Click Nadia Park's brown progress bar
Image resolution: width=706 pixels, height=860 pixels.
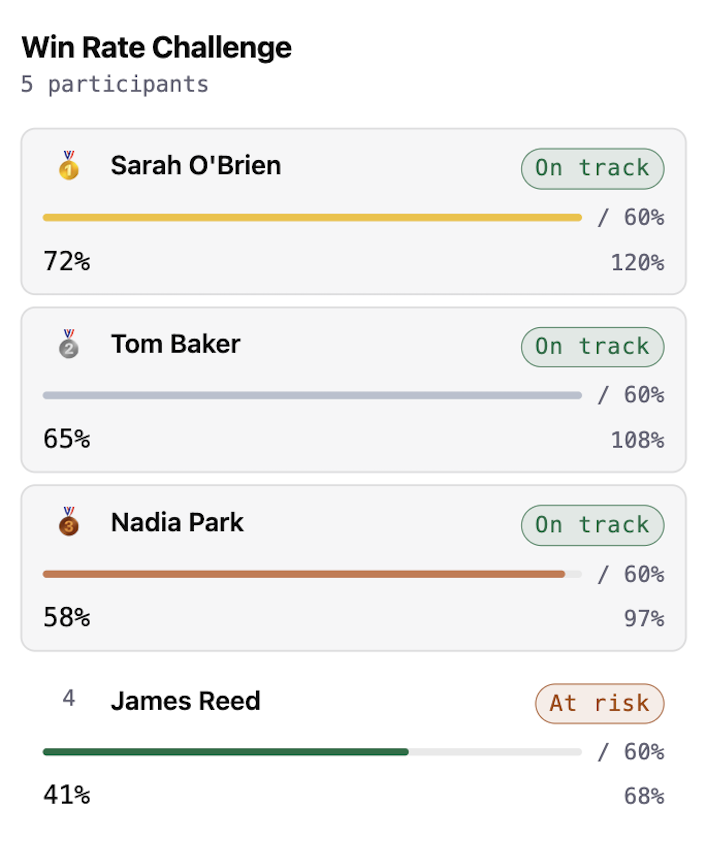click(303, 574)
